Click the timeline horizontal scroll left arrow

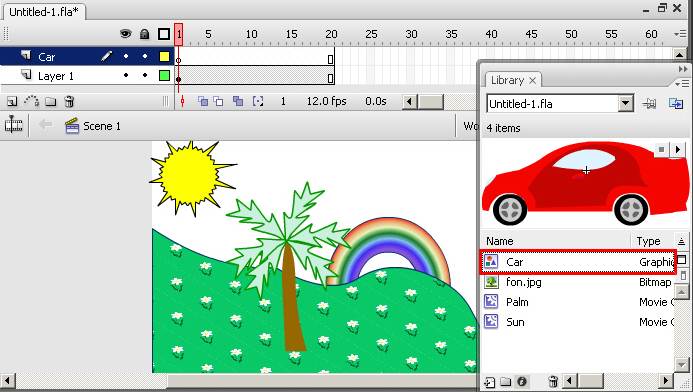(x=409, y=102)
